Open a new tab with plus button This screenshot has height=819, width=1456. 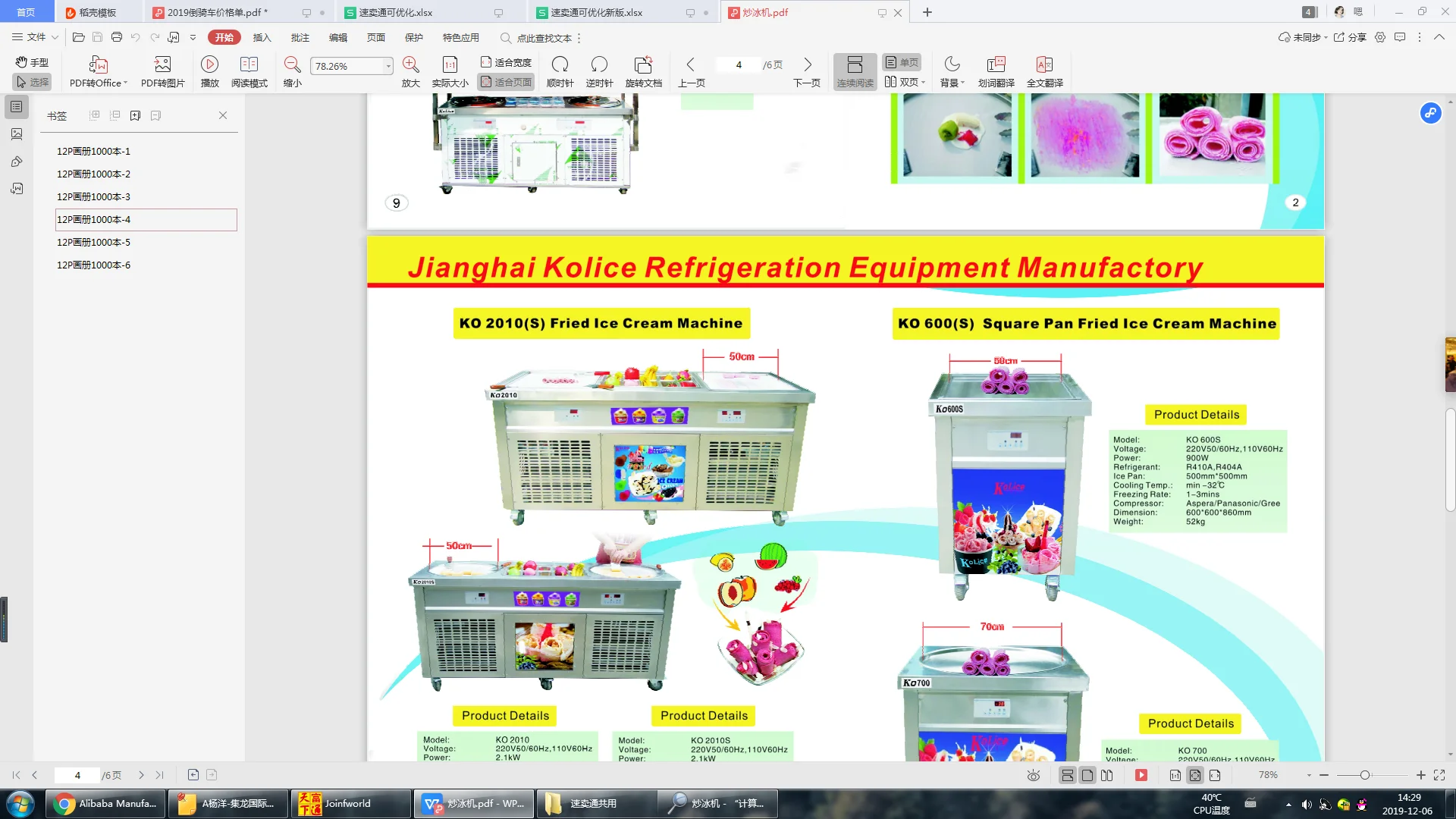(927, 12)
